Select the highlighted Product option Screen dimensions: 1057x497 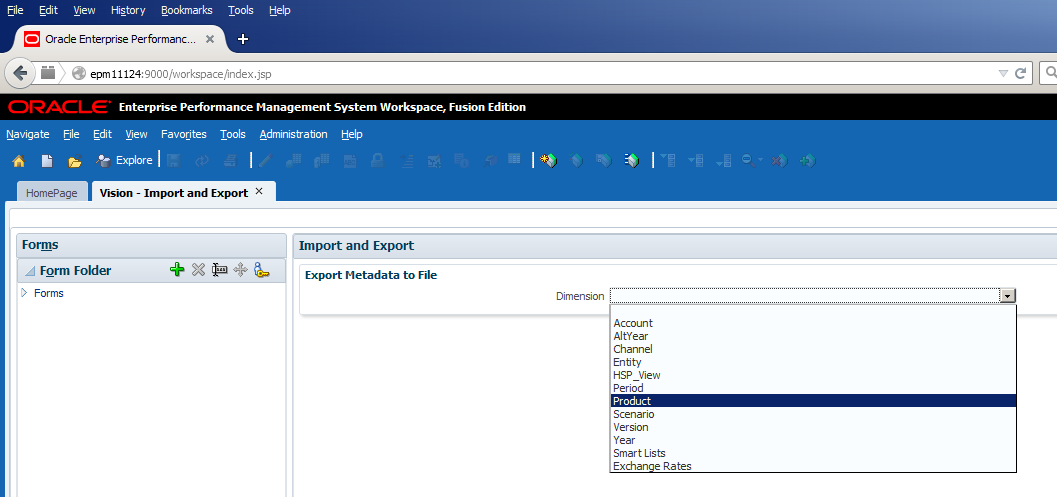813,401
